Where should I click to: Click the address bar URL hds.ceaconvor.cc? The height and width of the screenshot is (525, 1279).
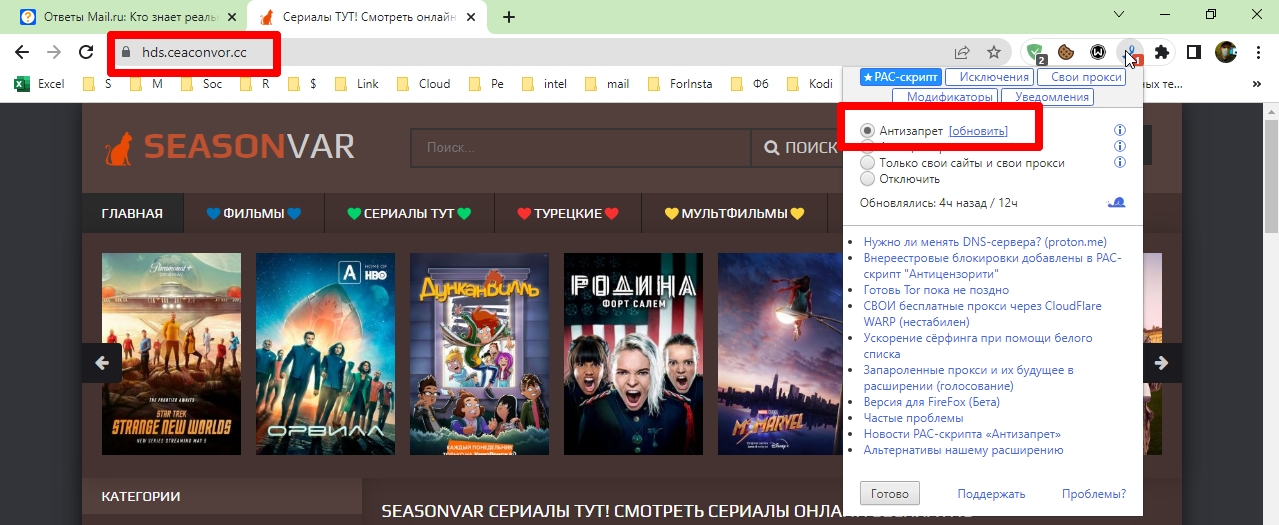(x=194, y=52)
